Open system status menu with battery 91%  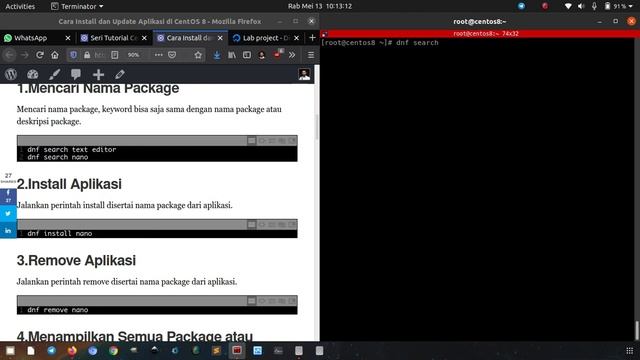click(599, 6)
